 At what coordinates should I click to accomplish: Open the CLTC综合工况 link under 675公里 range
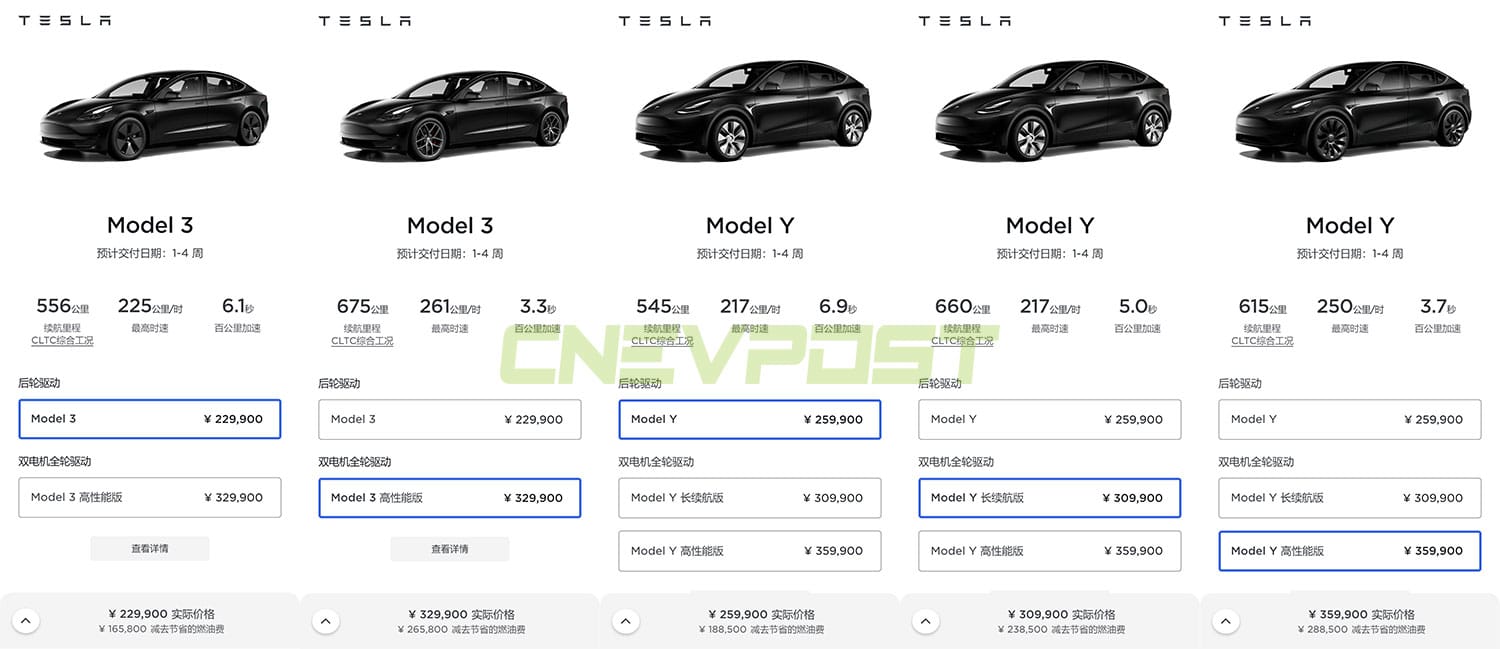click(362, 340)
